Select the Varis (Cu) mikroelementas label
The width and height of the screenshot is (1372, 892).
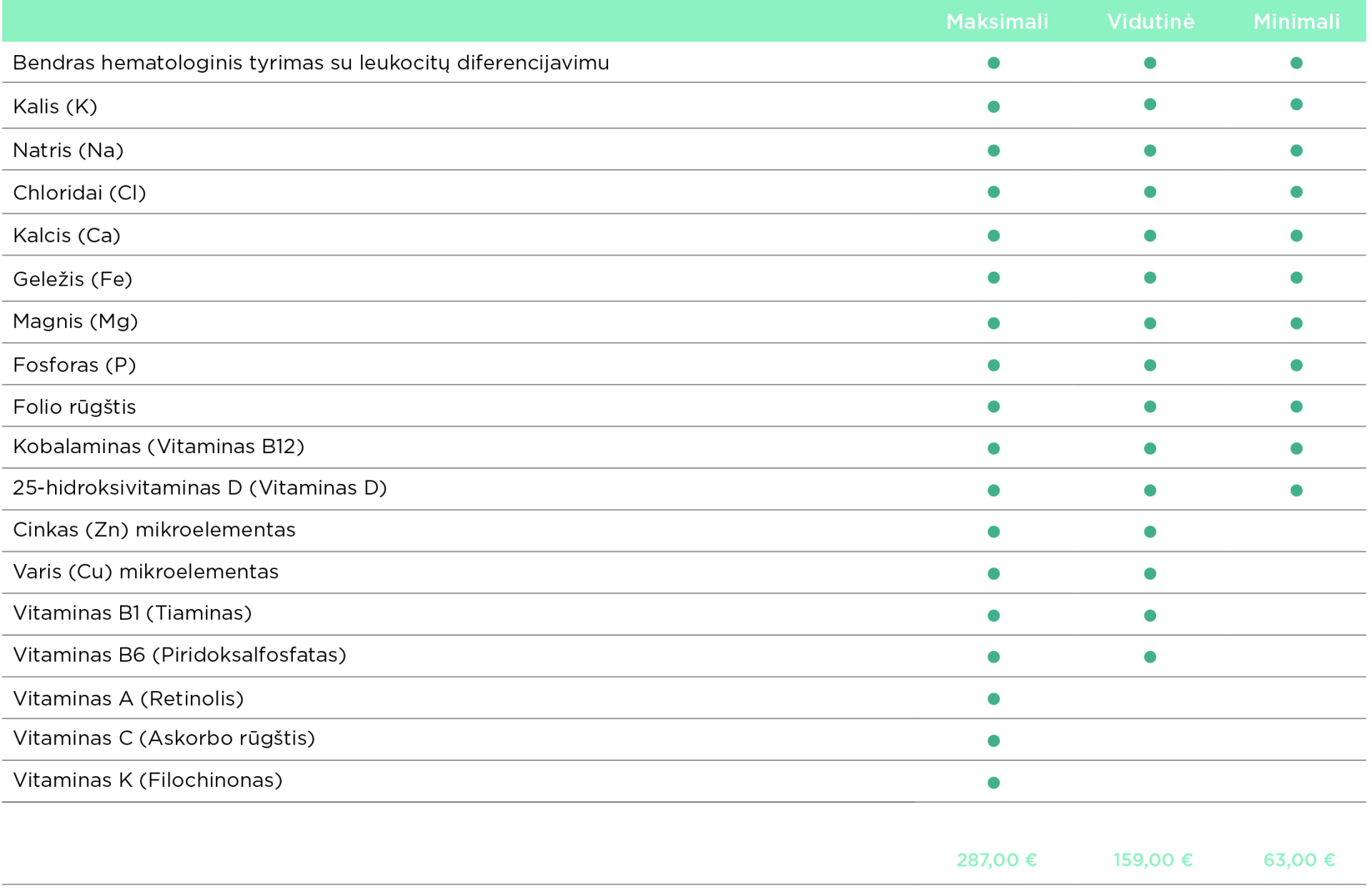[x=146, y=572]
